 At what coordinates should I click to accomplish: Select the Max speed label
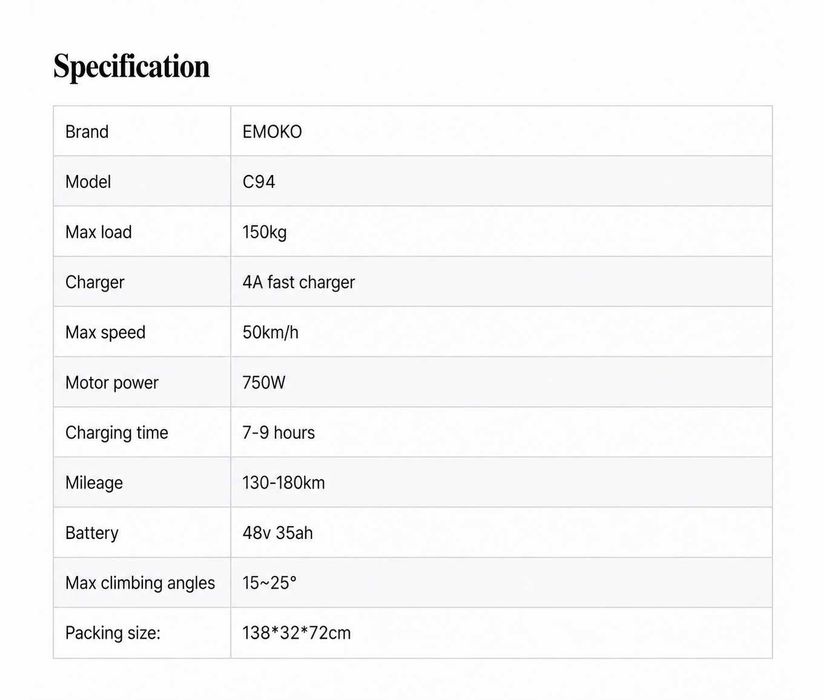coord(105,333)
